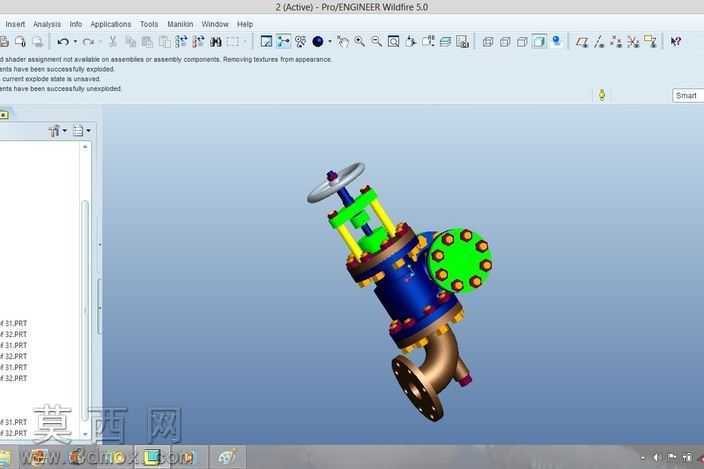This screenshot has width=704, height=469.
Task: Open the Undo history dropdown arrow
Action: coord(75,42)
